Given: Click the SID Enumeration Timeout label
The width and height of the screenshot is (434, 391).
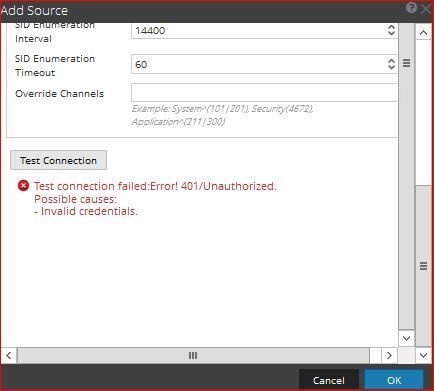Looking at the screenshot, I should pos(55,66).
